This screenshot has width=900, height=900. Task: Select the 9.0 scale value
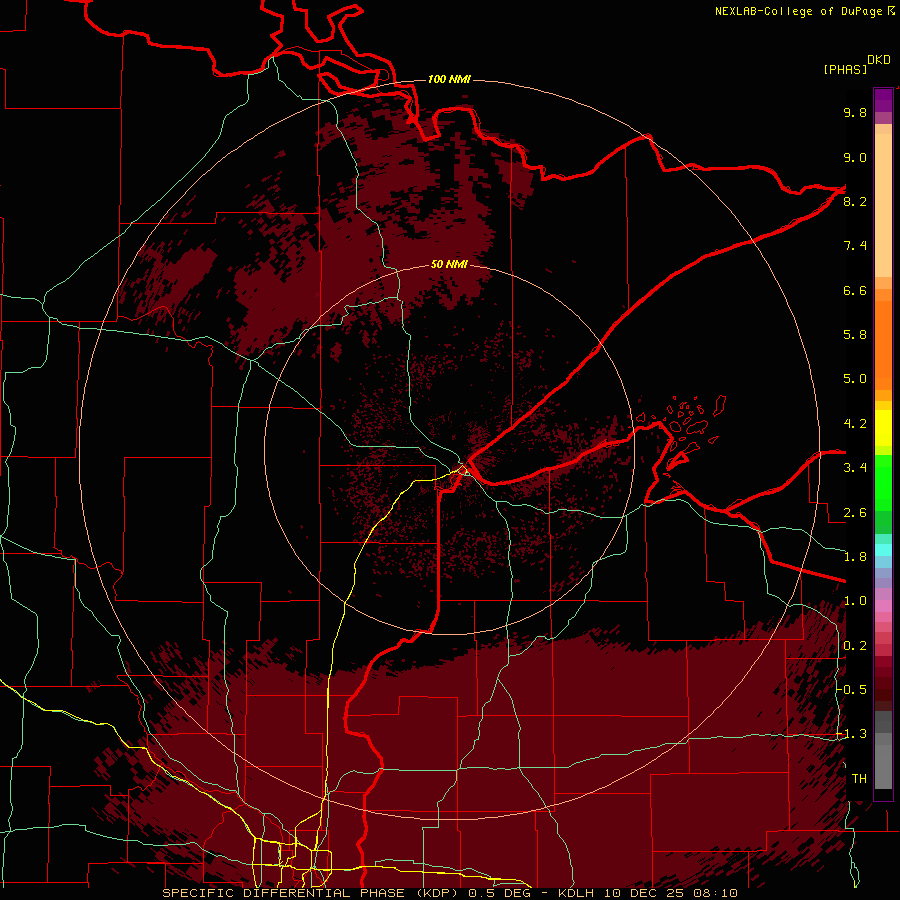855,157
